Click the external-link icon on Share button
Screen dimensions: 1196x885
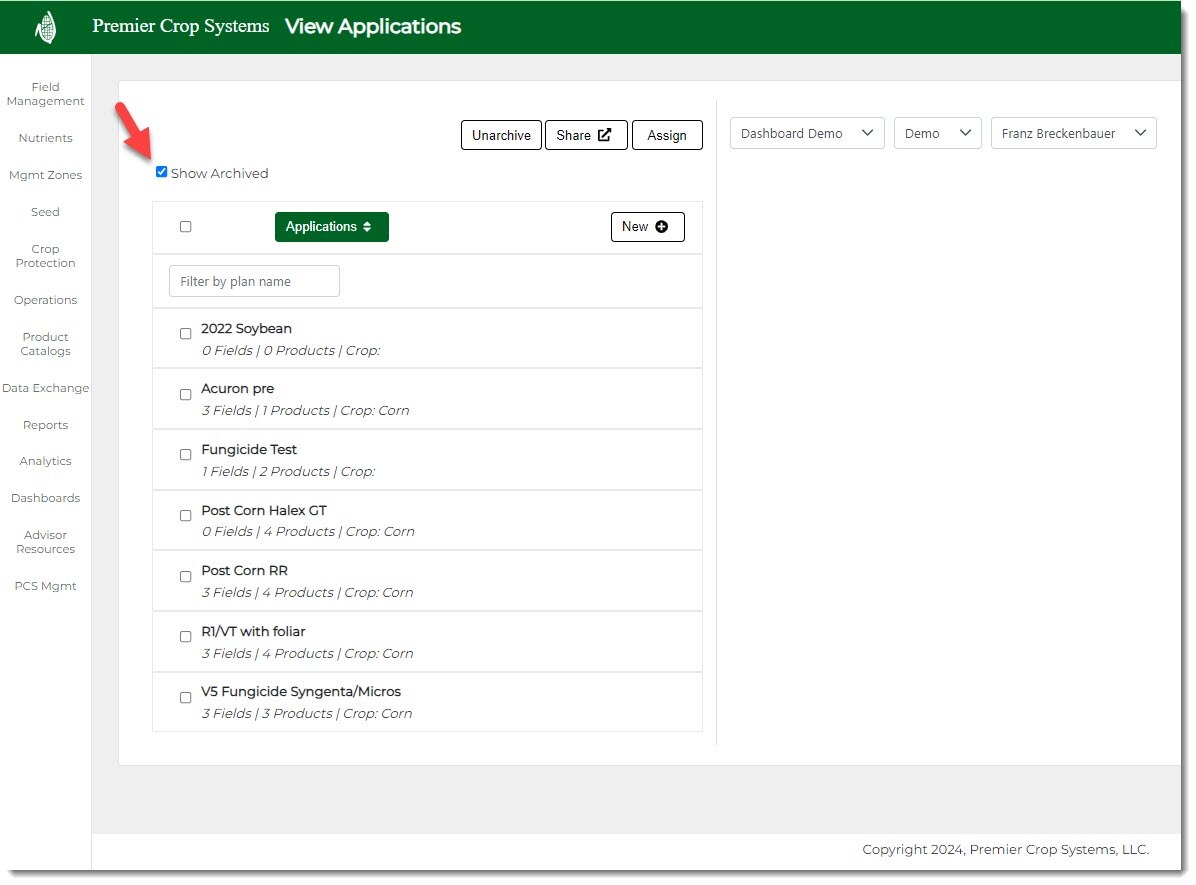(x=604, y=135)
